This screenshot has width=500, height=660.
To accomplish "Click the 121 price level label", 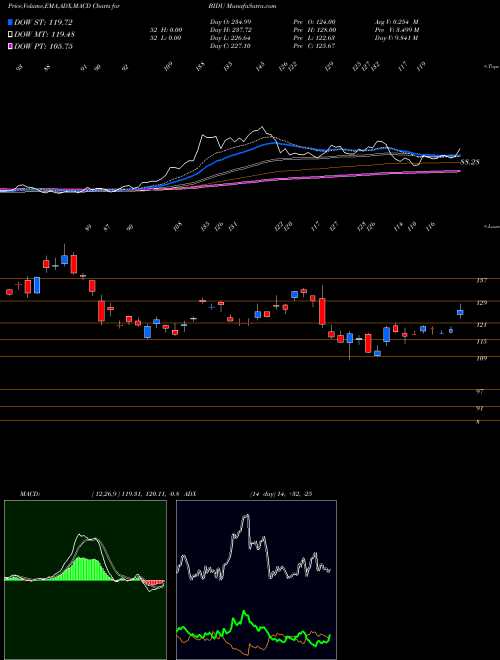I will [x=481, y=325].
